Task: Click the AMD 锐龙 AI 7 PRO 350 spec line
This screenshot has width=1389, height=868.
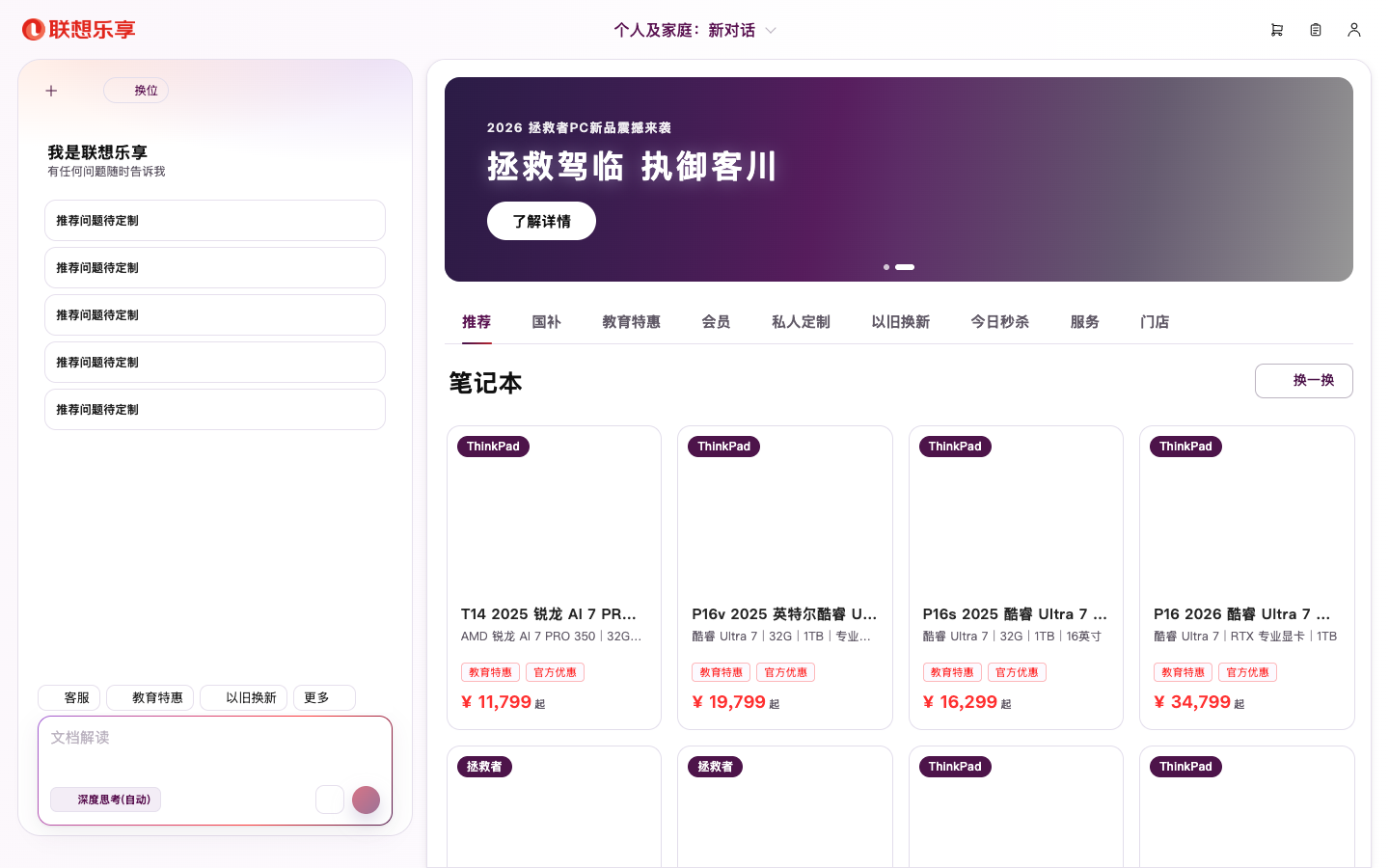Action: 551,637
